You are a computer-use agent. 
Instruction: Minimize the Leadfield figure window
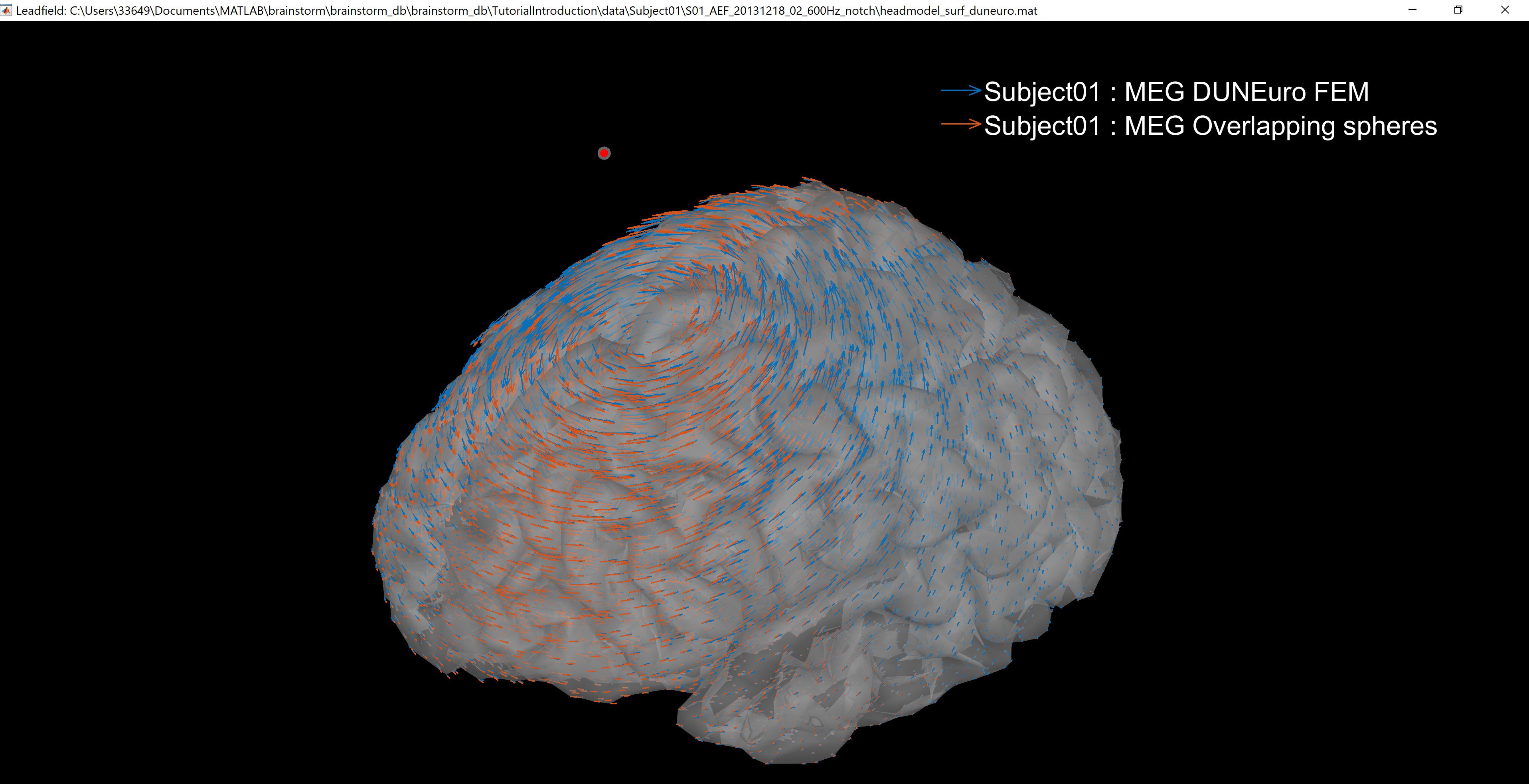pyautogui.click(x=1412, y=10)
